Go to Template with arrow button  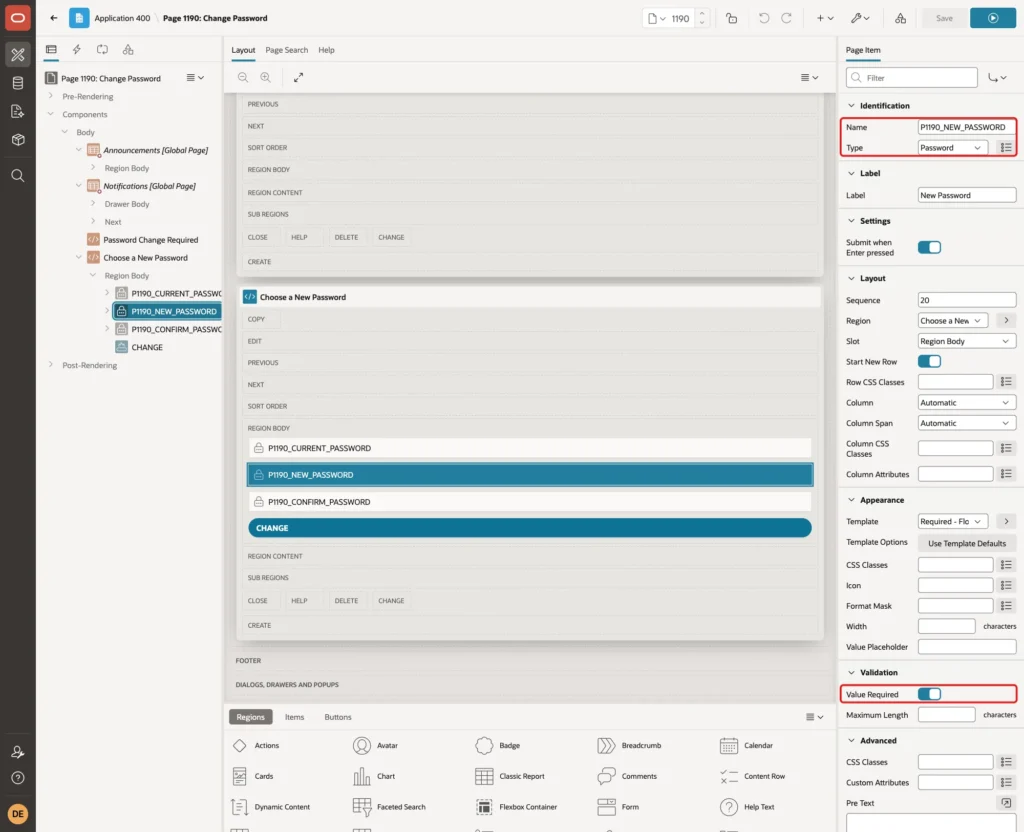click(x=1006, y=521)
